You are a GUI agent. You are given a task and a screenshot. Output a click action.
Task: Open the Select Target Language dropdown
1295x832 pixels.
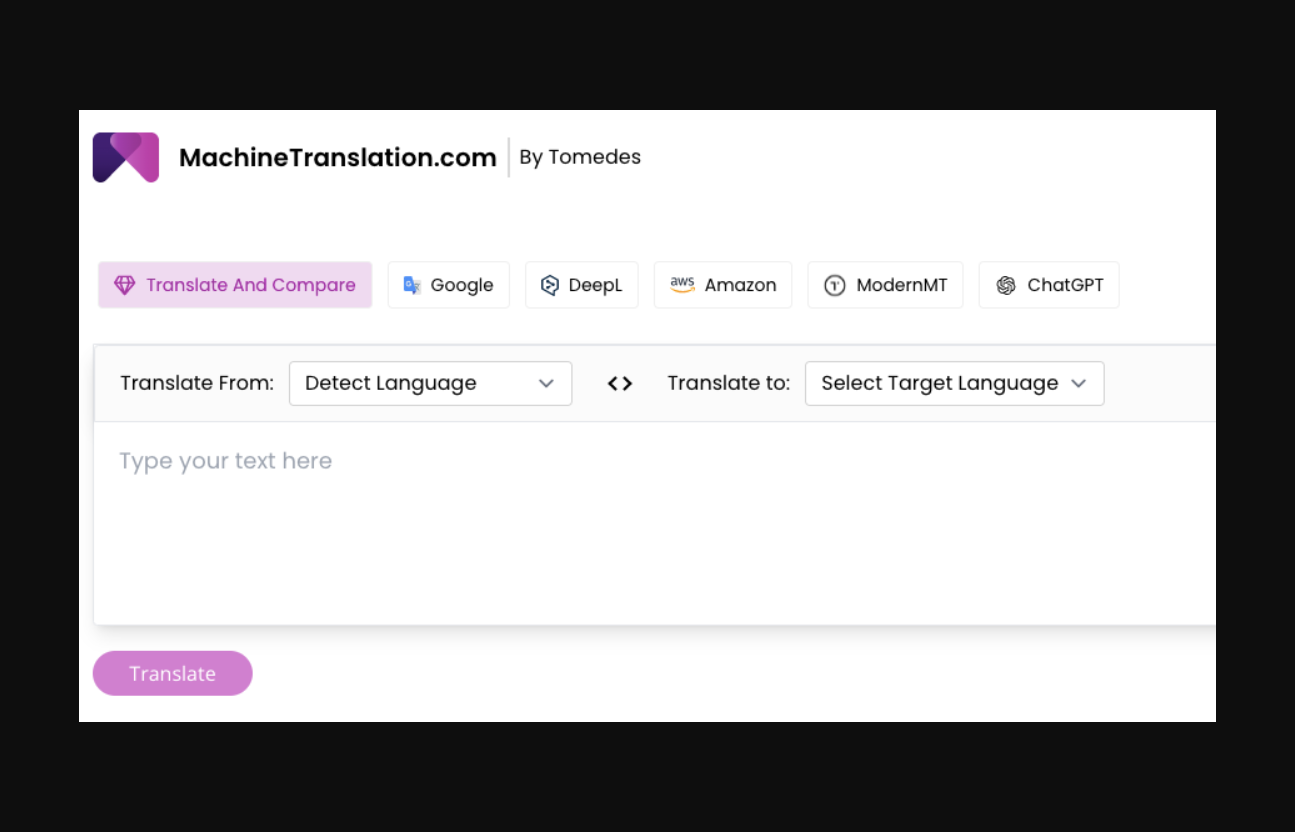click(953, 384)
